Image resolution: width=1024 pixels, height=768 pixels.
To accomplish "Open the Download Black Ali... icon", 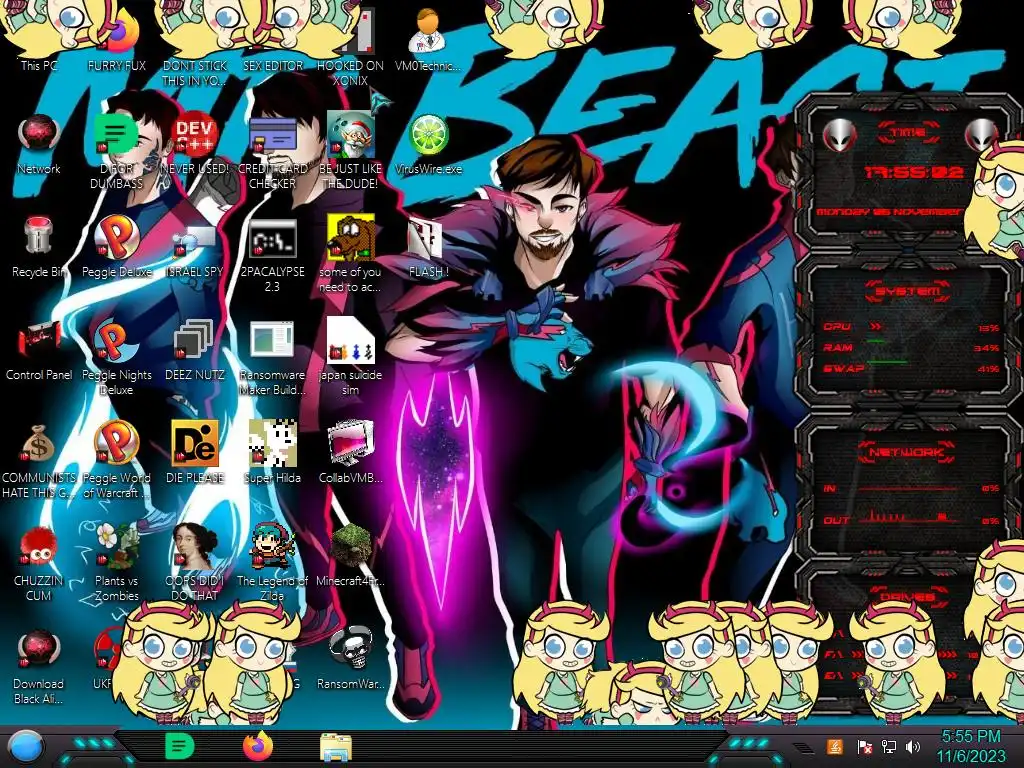I will click(x=39, y=667).
